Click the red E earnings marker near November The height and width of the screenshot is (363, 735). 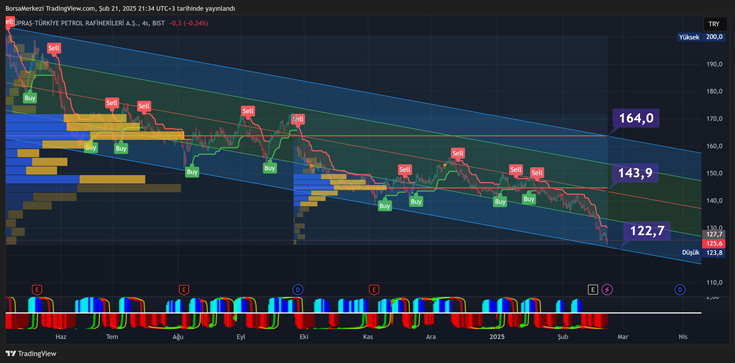coord(374,289)
